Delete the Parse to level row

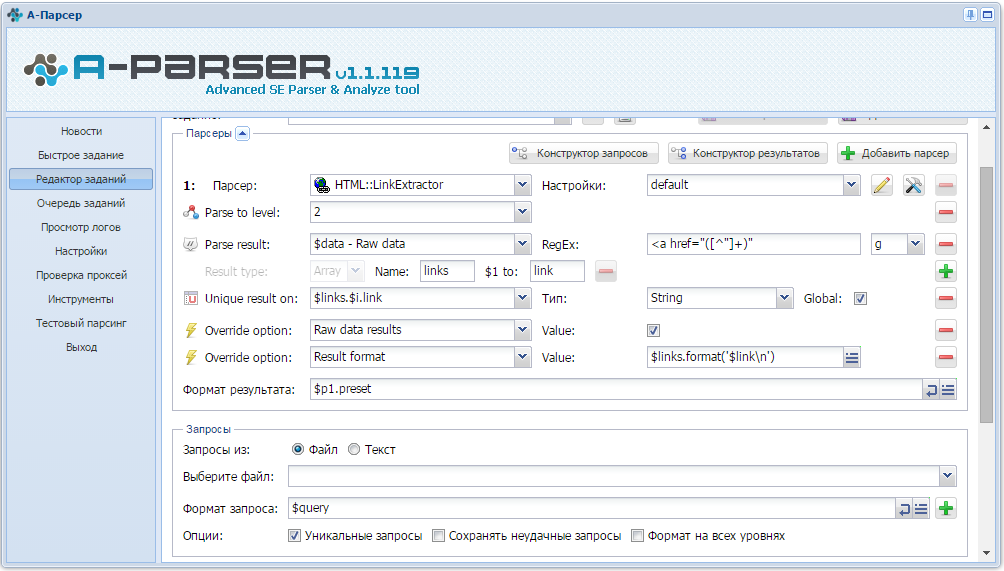(x=946, y=213)
